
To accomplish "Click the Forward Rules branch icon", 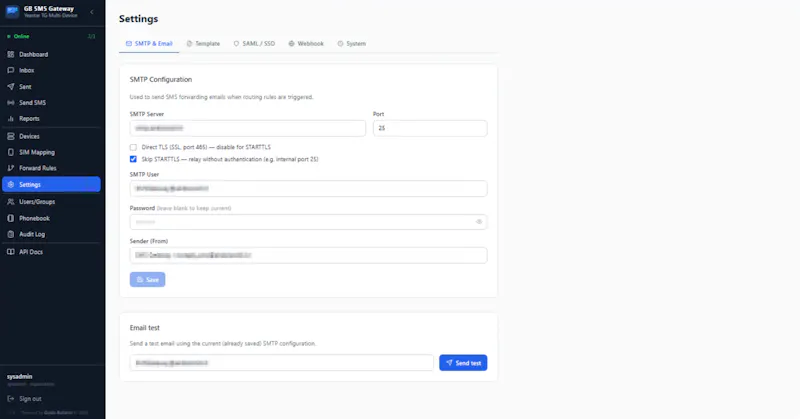I will 11,168.
